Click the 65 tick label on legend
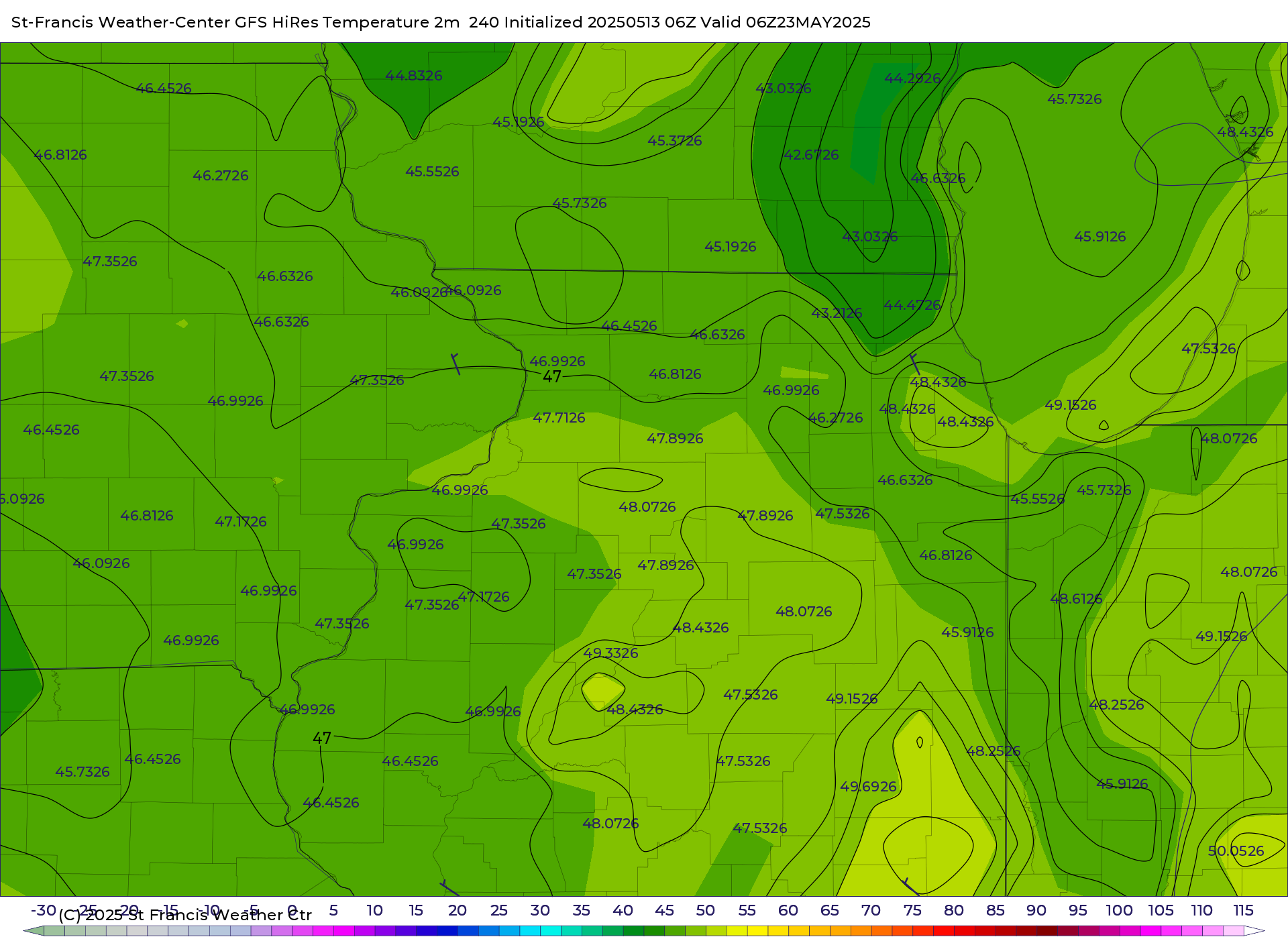The image size is (1288, 939). (830, 911)
